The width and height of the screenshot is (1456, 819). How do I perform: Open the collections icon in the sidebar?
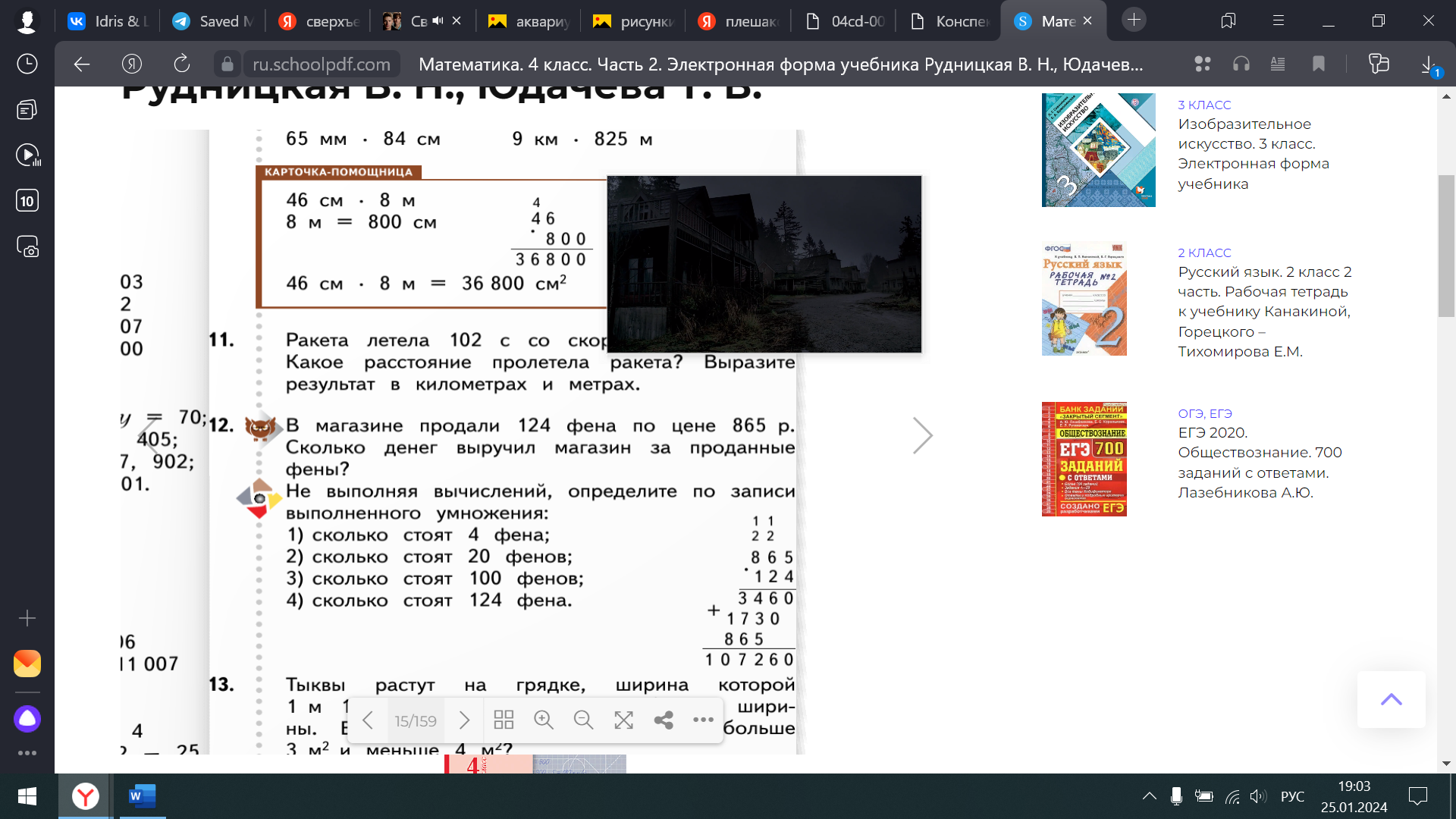[x=27, y=110]
